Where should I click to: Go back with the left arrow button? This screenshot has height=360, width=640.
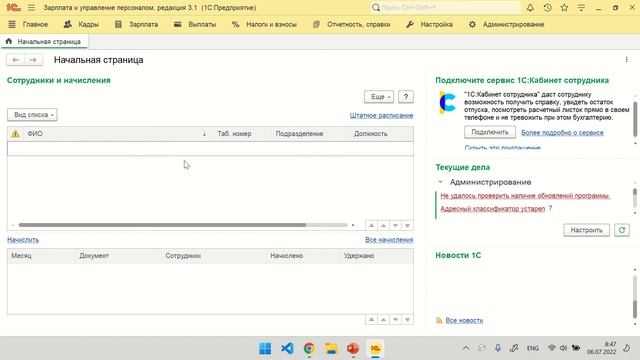click(x=16, y=60)
